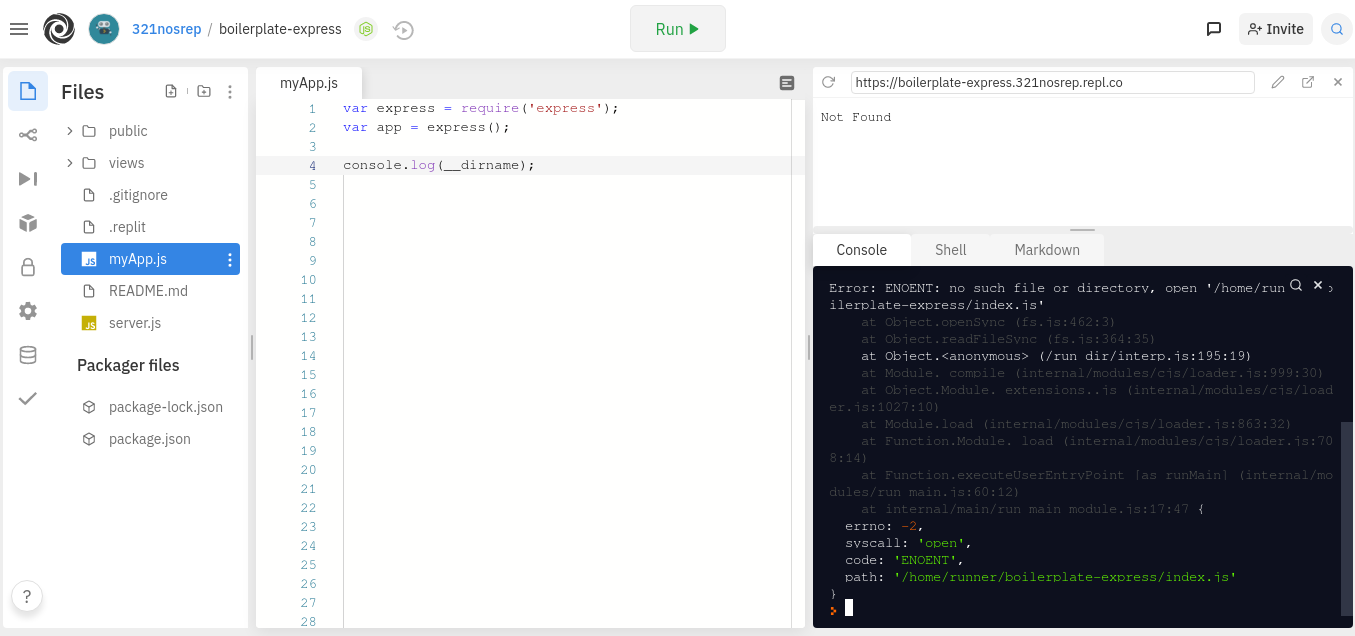This screenshot has width=1355, height=636.
Task: Open the myApp.js three-dot menu
Action: (x=229, y=258)
